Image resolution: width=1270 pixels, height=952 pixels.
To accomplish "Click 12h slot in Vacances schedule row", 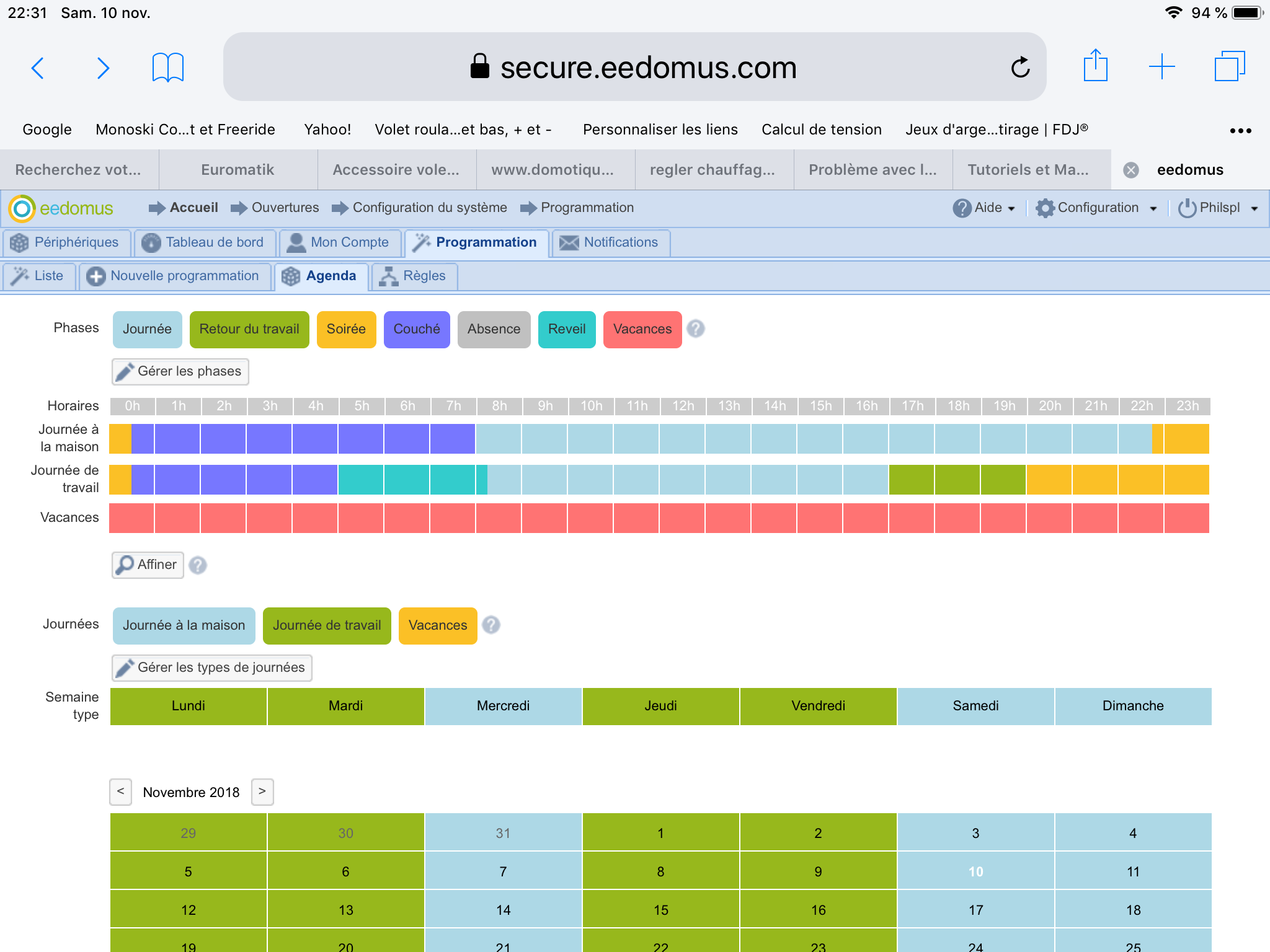I will tap(682, 518).
